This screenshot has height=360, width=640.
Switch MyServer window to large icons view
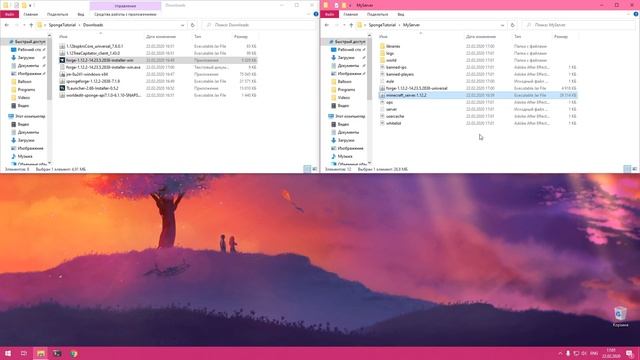(x=634, y=169)
